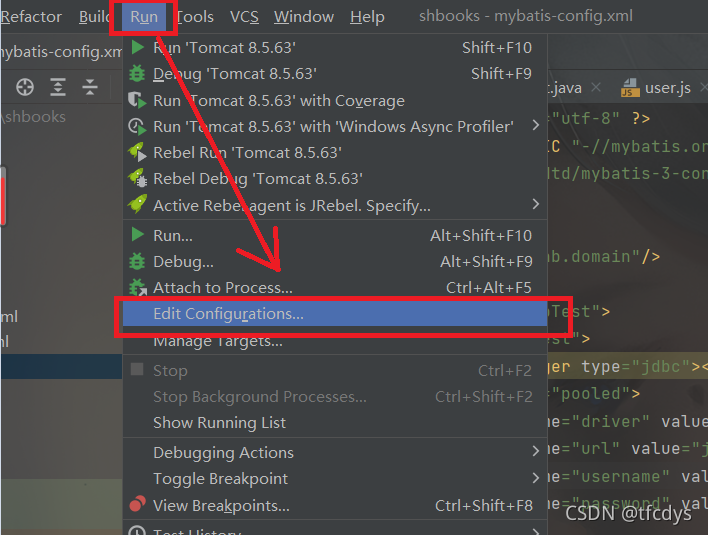Click the Expand All icon in Project toolbar

tap(58, 87)
